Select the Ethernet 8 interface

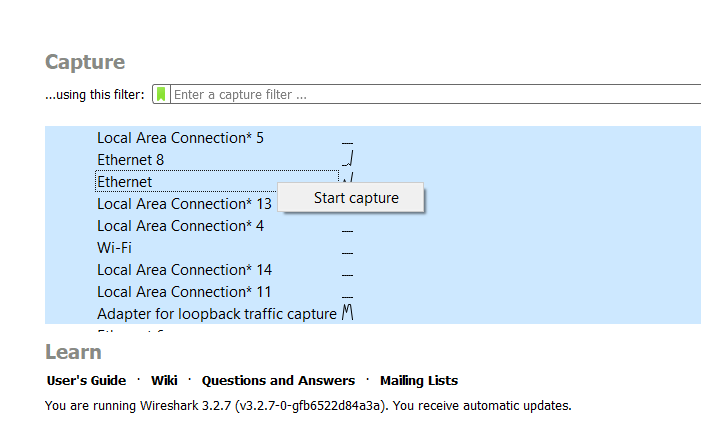(x=130, y=160)
